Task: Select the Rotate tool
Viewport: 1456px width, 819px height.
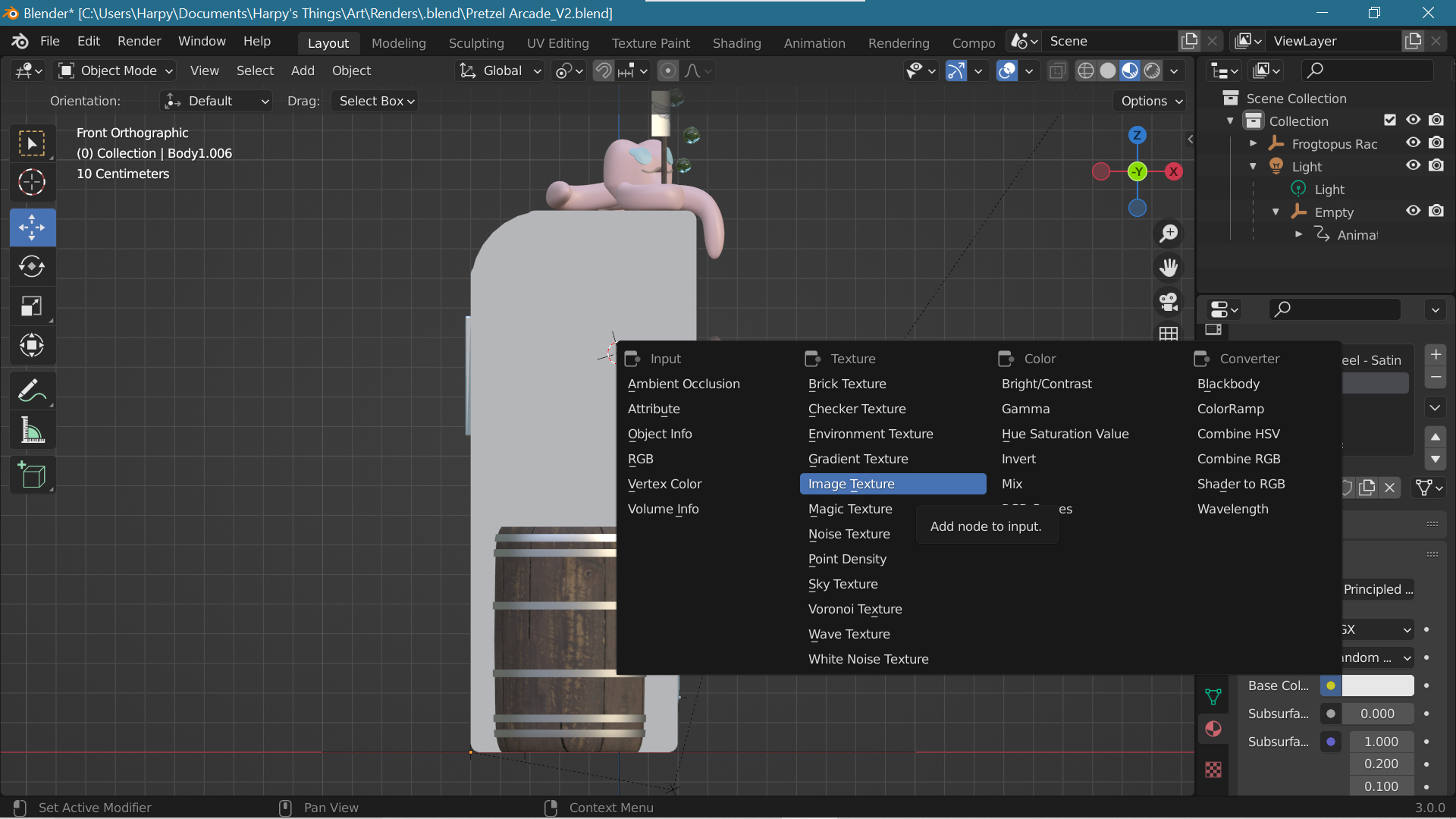Action: (32, 266)
